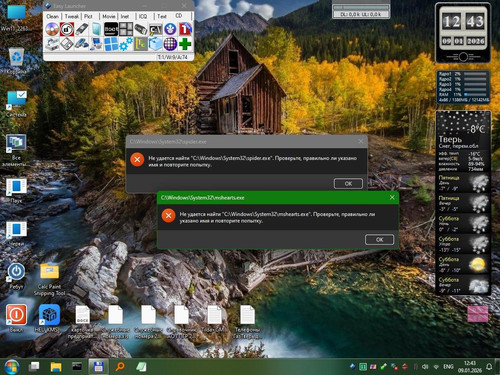Screen dimensions: 500x375
Task: Switch to the CD tab in Easy Launcher
Action: tap(179, 16)
